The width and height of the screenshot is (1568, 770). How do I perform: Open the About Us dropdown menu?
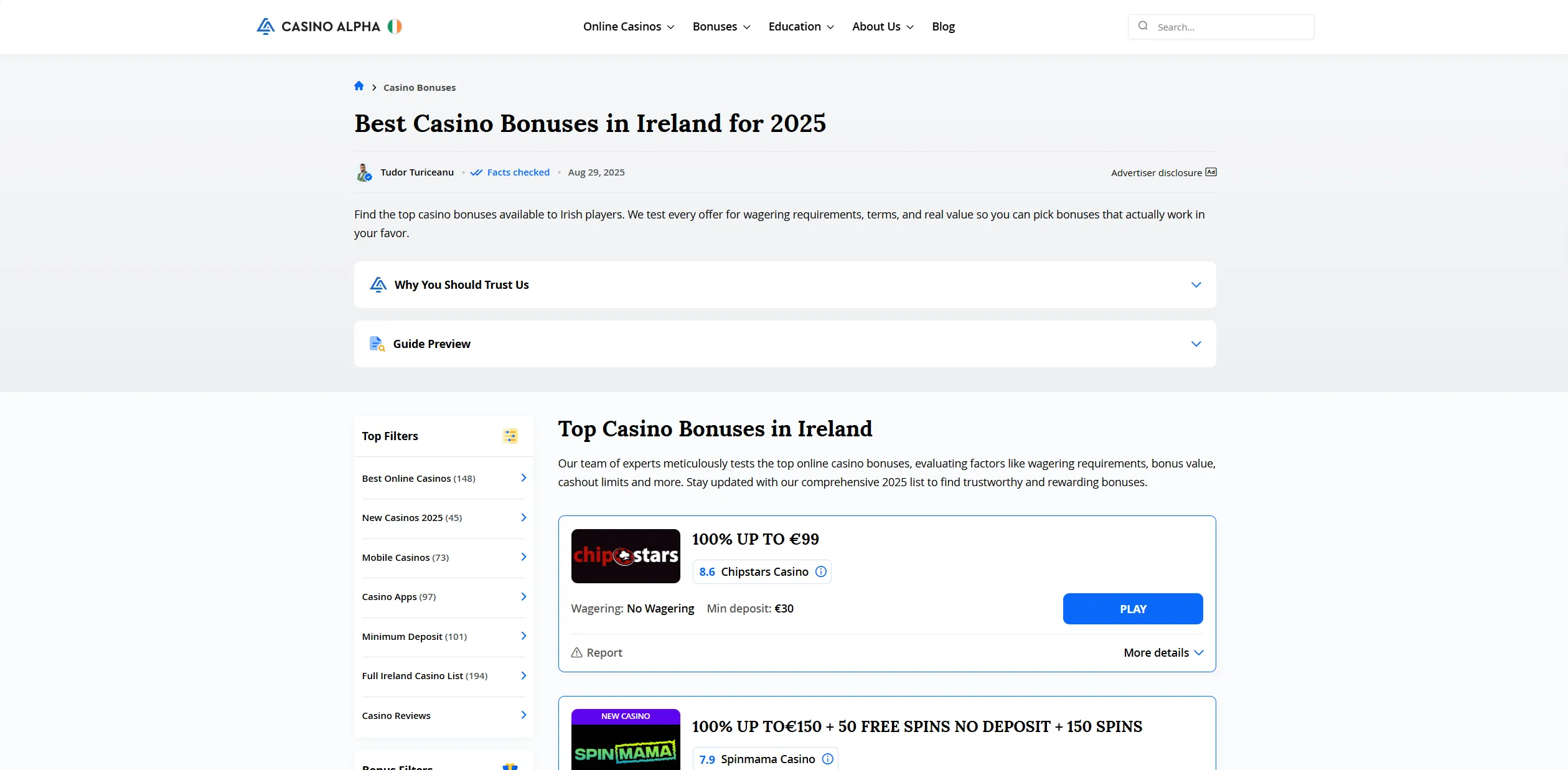pyautogui.click(x=883, y=27)
